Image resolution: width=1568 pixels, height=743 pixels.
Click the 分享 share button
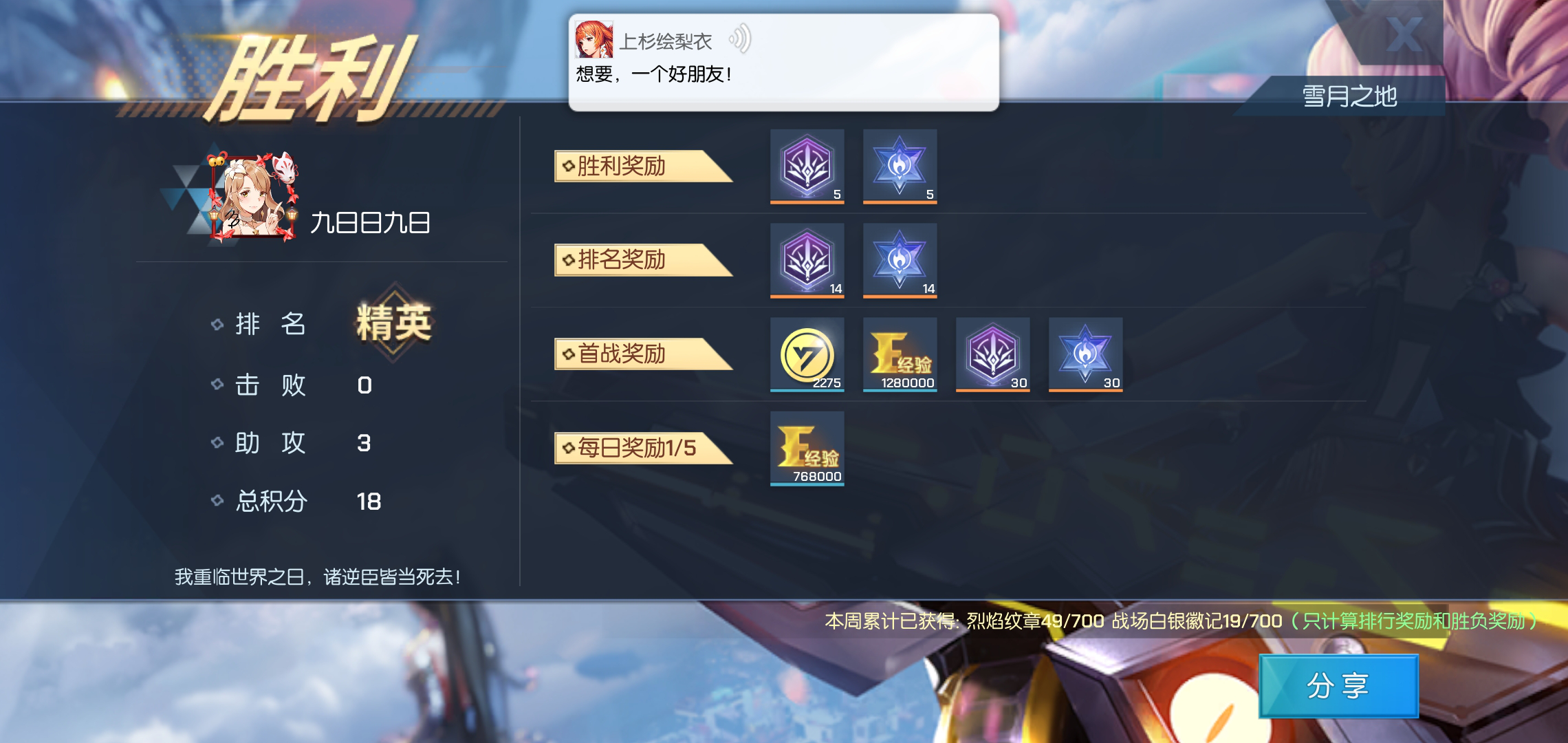coord(1338,686)
